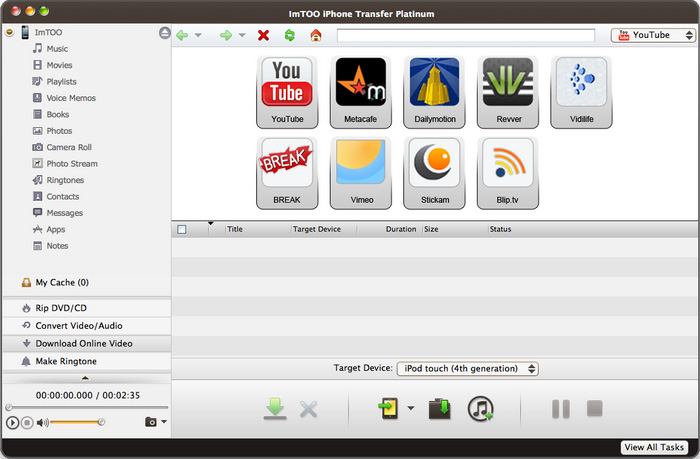Go forward with the green right arrow
The image size is (700, 459).
tap(226, 35)
